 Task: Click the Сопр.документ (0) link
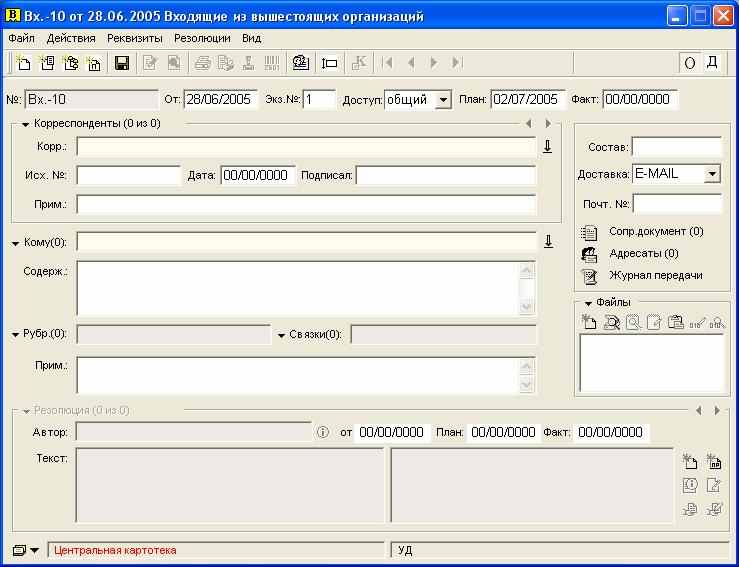656,231
